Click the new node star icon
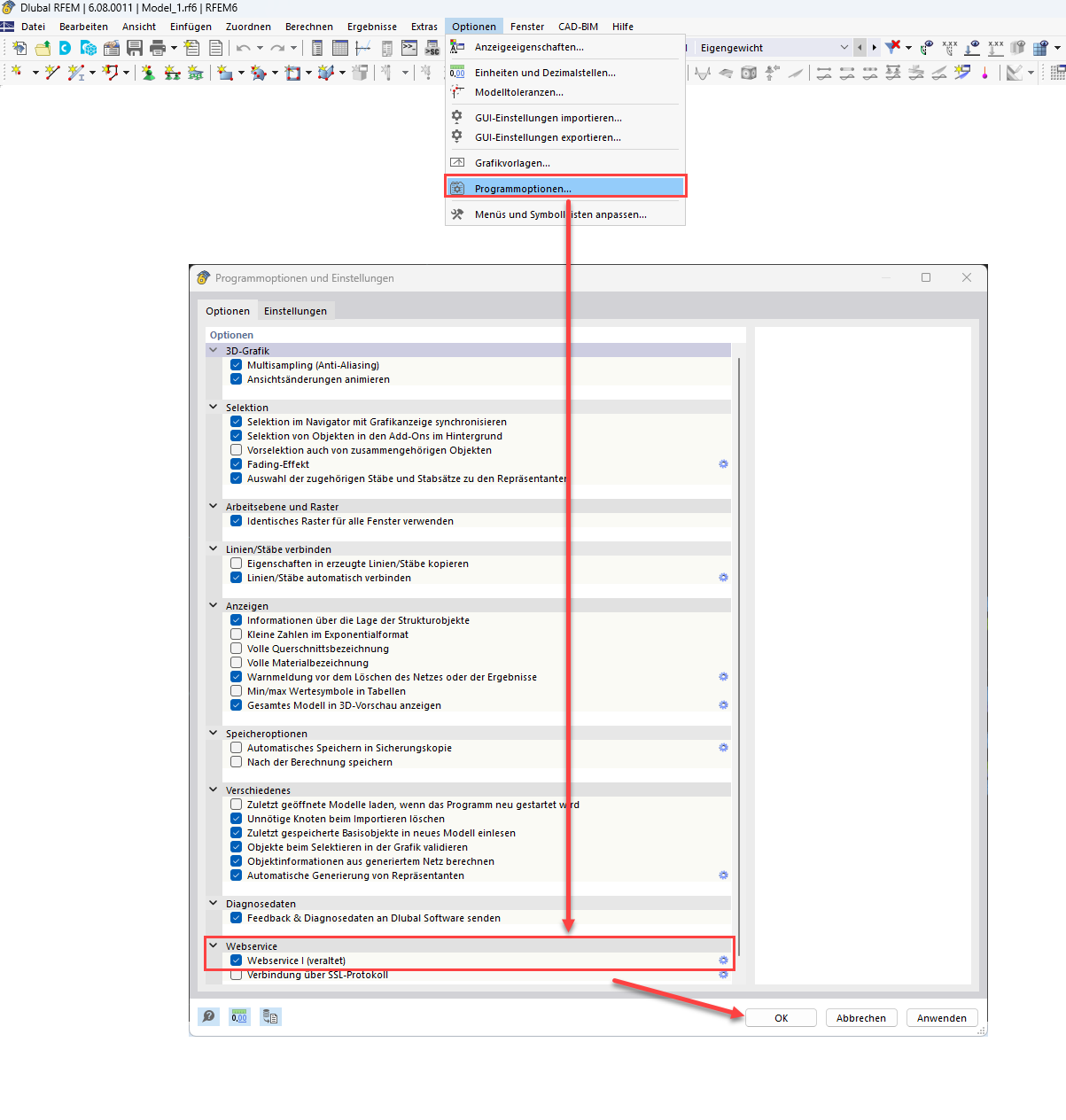 click(17, 73)
